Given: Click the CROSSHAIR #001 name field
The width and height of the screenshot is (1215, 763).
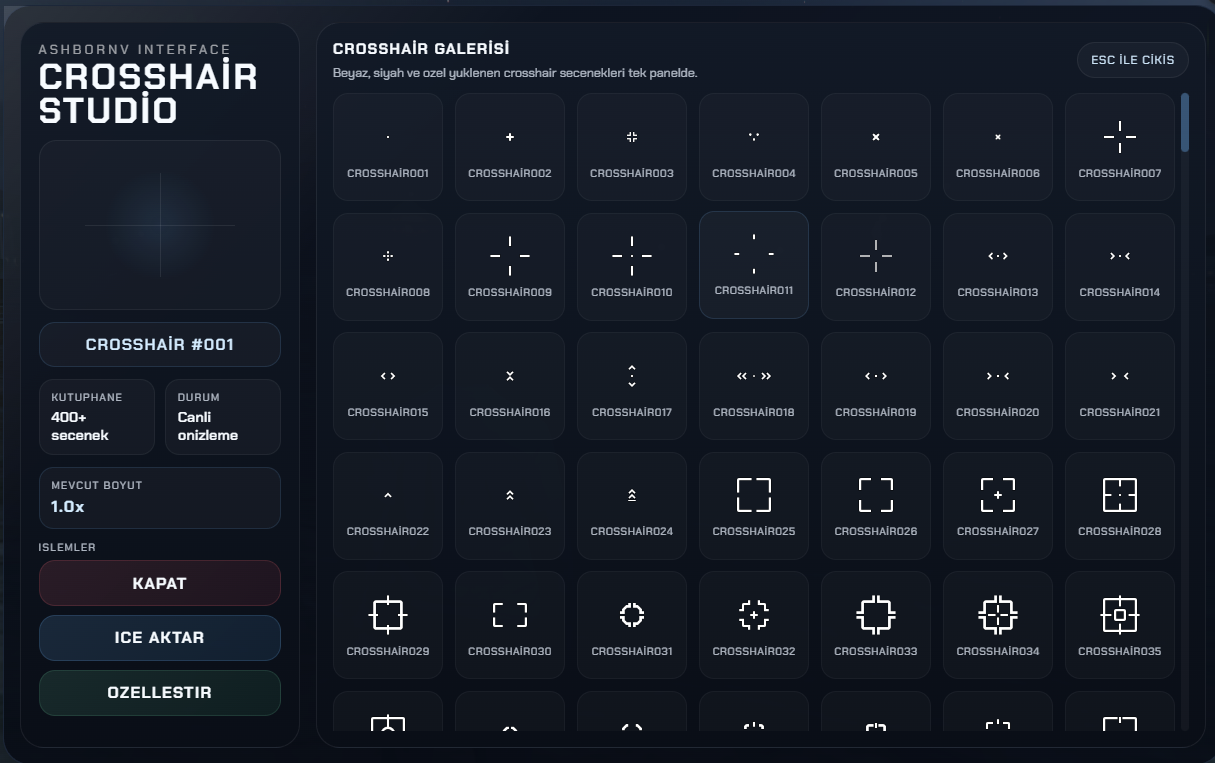Looking at the screenshot, I should (x=160, y=345).
